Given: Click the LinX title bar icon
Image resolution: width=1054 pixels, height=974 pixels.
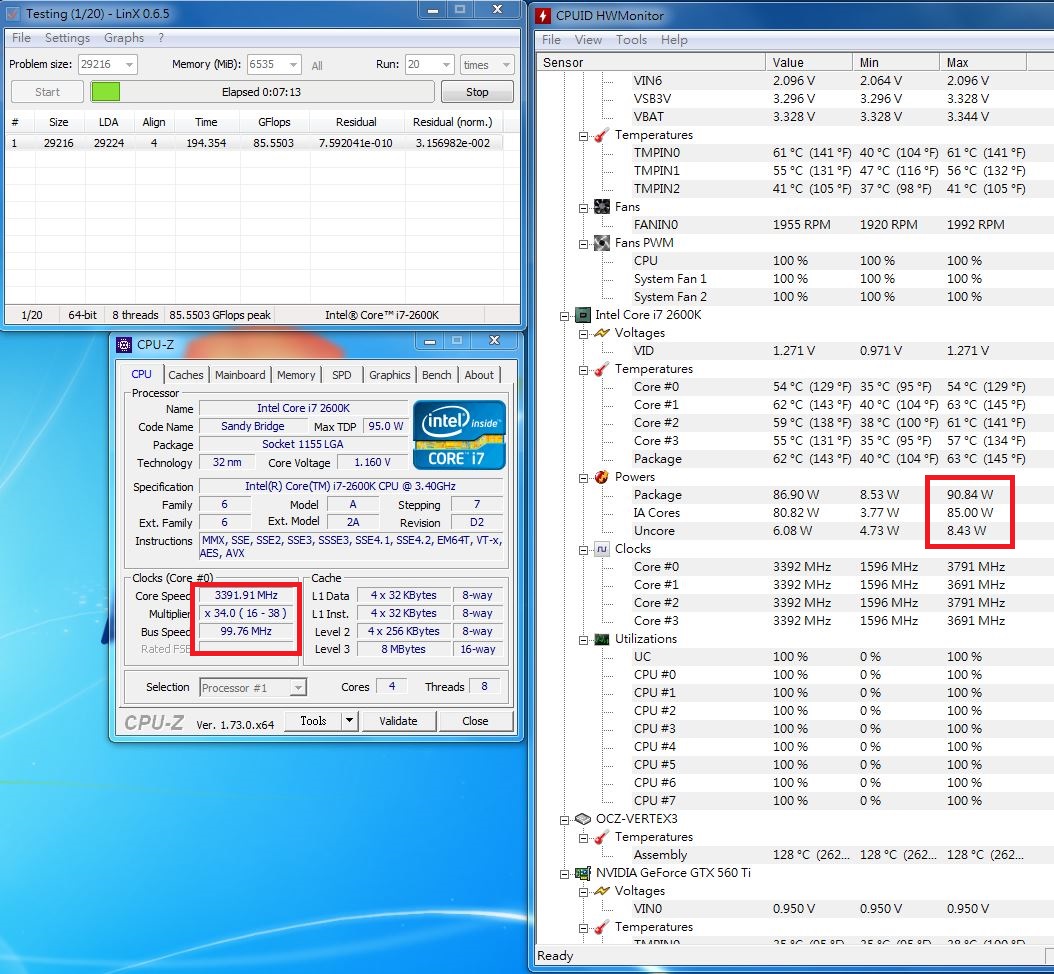Looking at the screenshot, I should [13, 13].
